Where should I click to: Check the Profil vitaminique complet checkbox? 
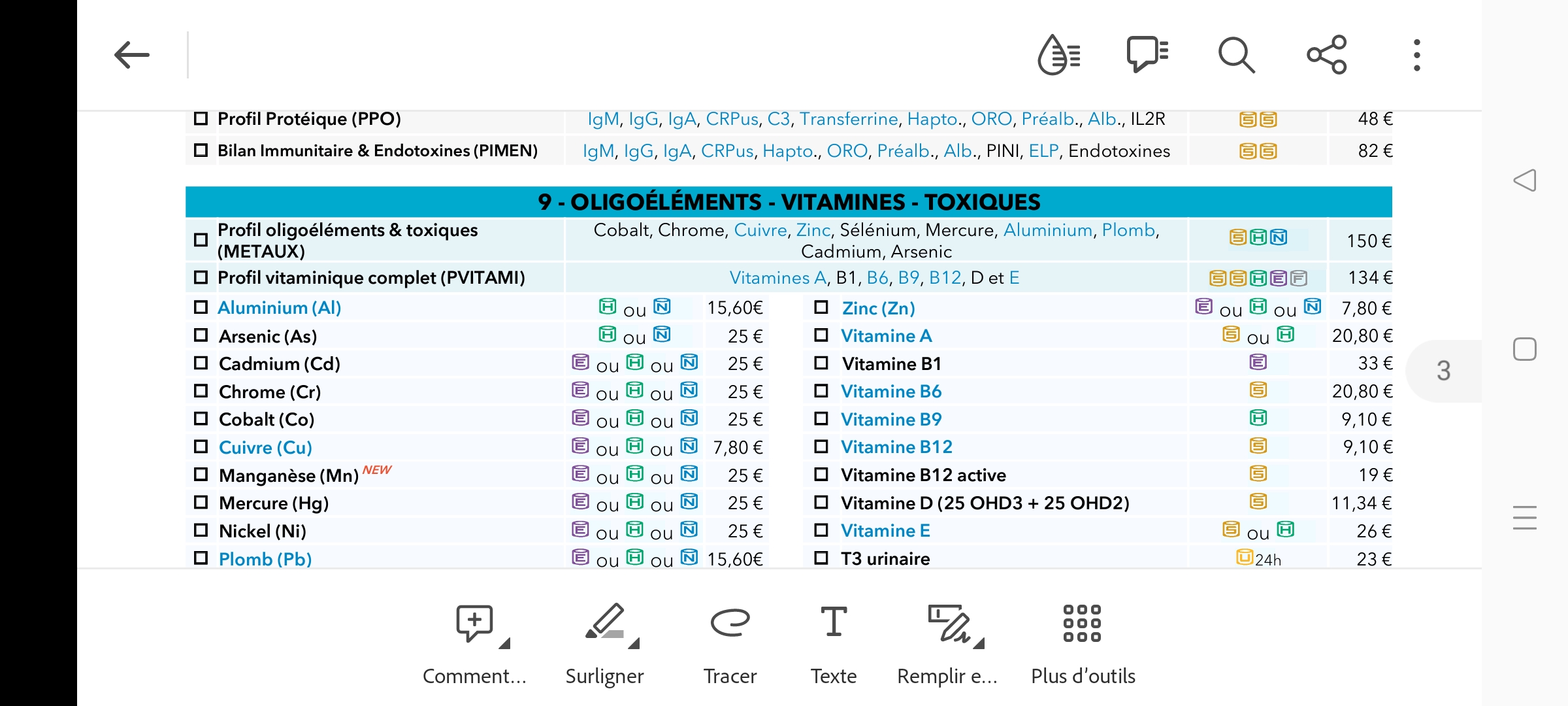click(x=201, y=277)
